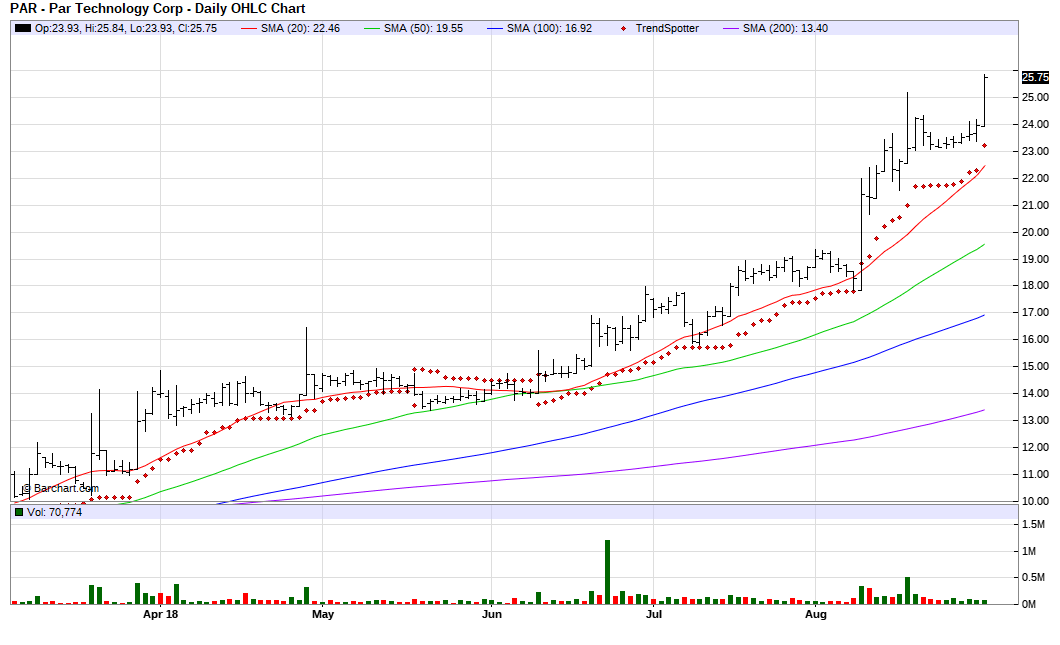1060x645 pixels.
Task: Click the 16.00 price axis label
Action: [x=1035, y=339]
